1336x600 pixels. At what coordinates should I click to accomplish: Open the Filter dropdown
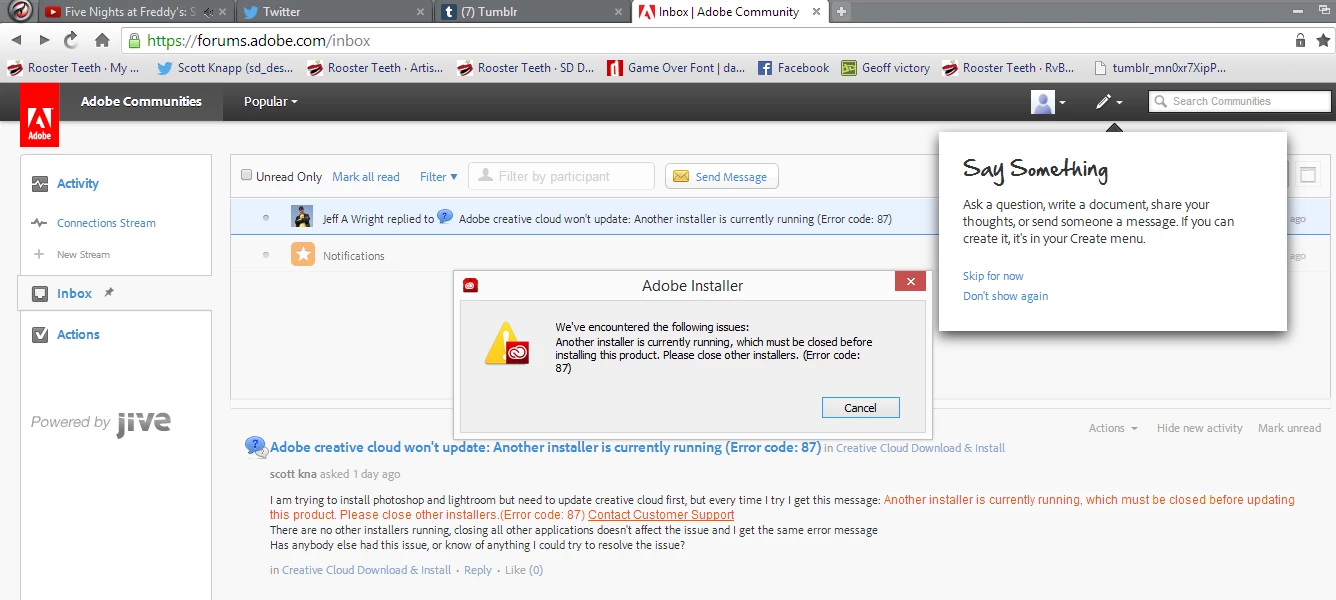[439, 177]
